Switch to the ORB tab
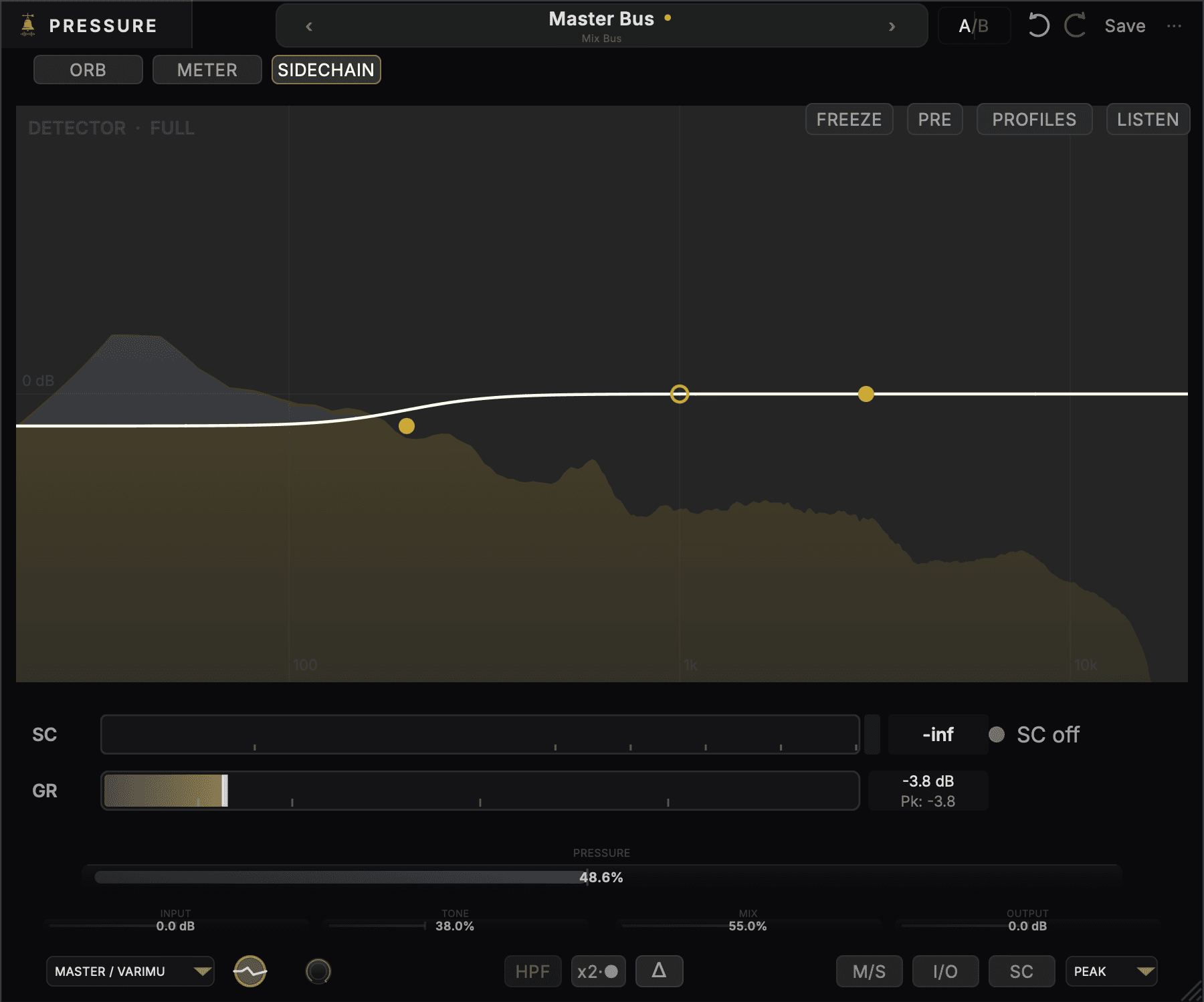 pos(88,70)
